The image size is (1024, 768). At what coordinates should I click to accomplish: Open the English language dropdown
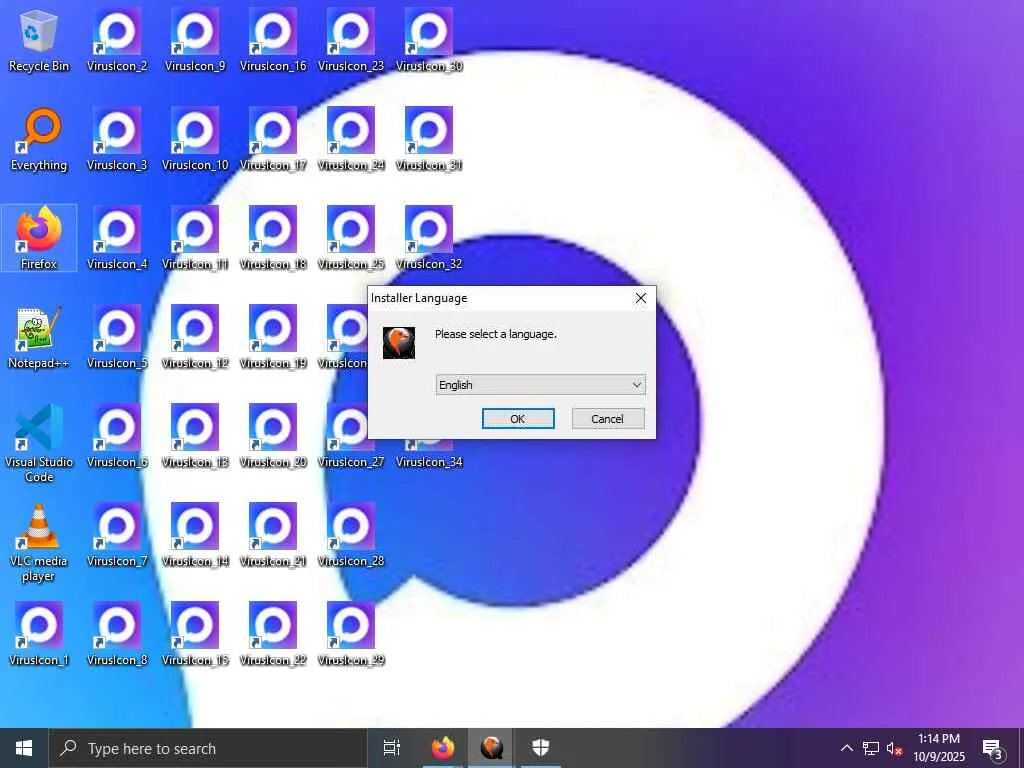(x=540, y=385)
